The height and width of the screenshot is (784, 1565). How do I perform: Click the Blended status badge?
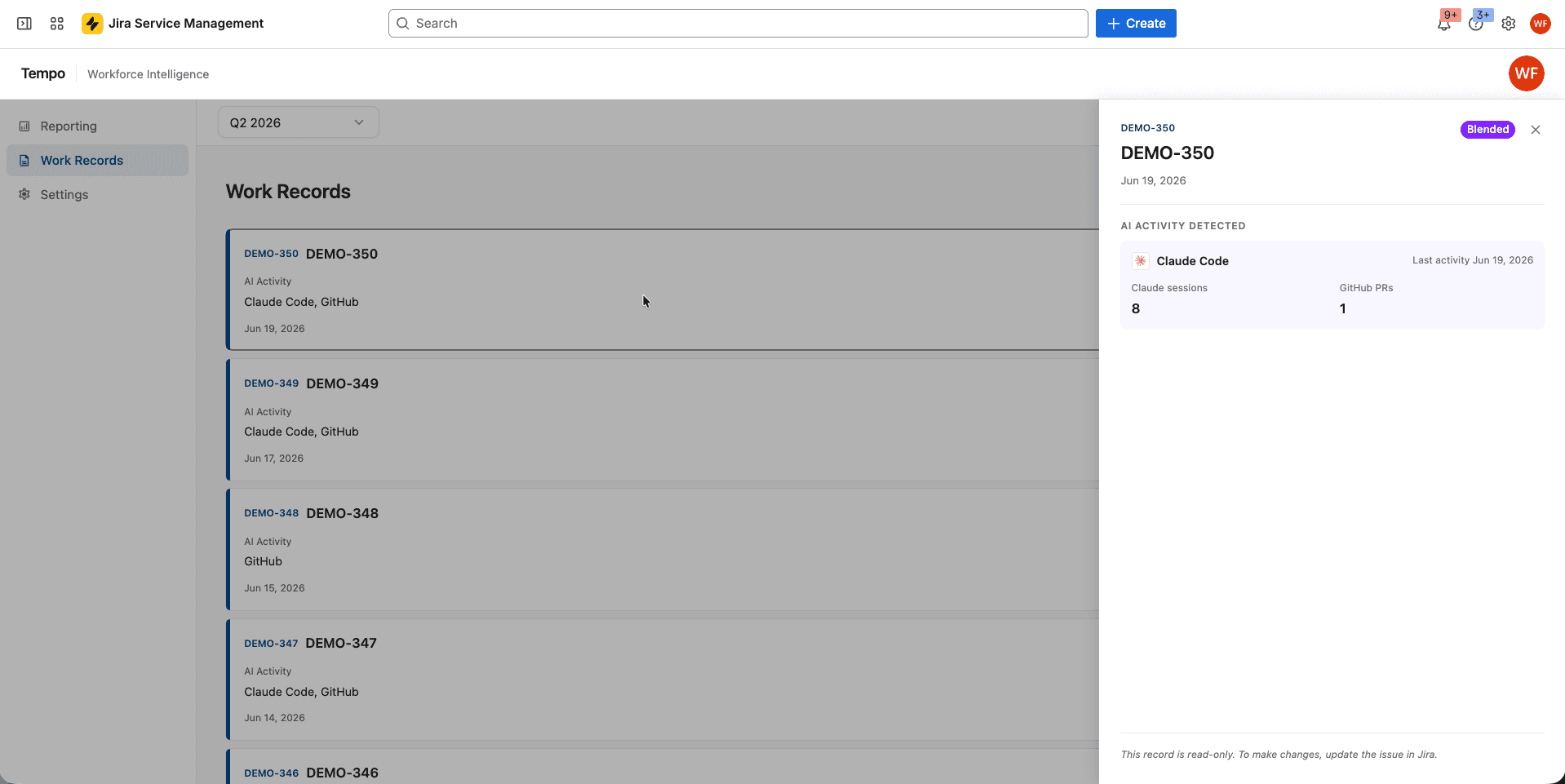[1487, 130]
